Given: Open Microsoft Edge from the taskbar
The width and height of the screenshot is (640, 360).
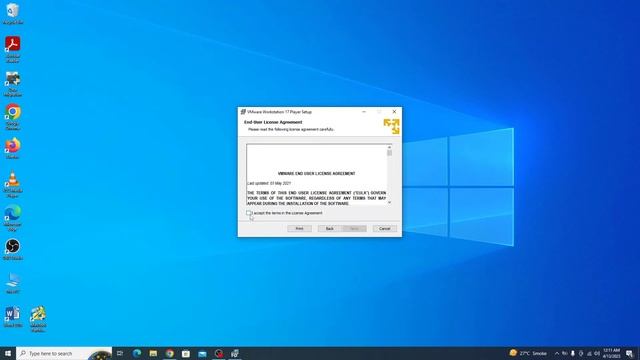Looking at the screenshot, I should pyautogui.click(x=137, y=353).
